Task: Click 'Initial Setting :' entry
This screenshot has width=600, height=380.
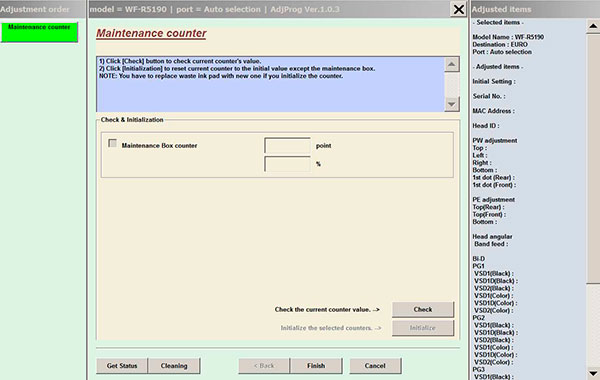Action: (x=494, y=82)
